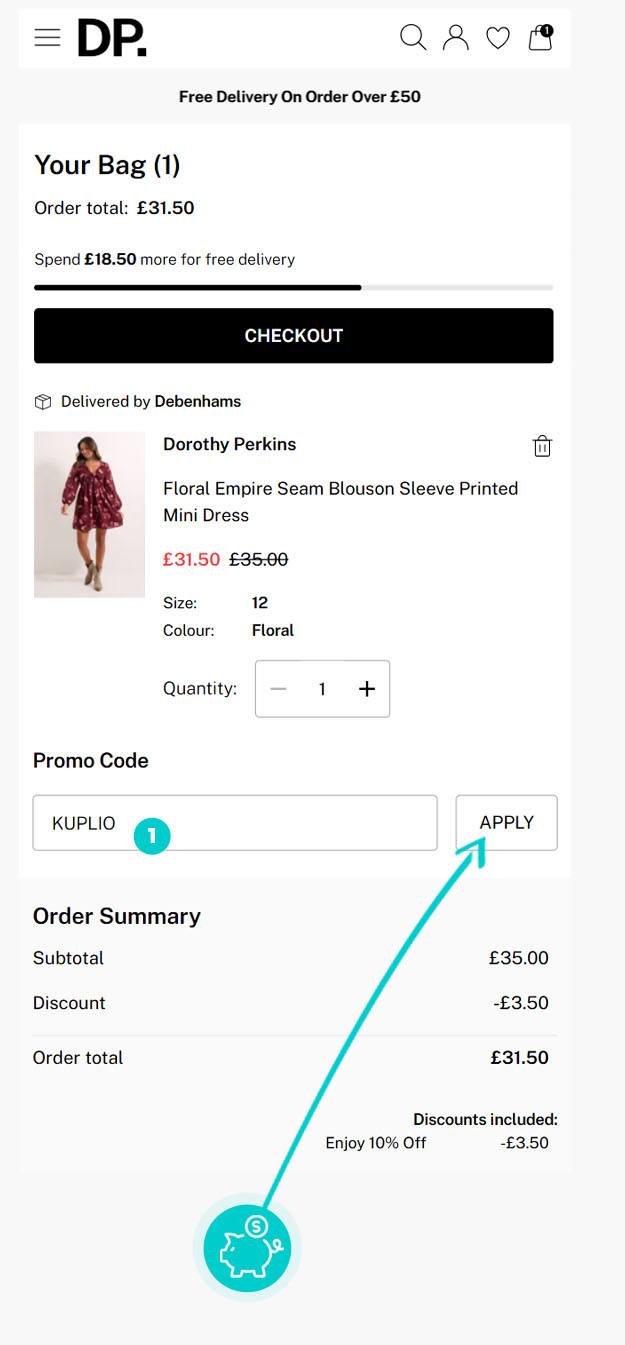This screenshot has height=1345, width=625.
Task: Decrease quantity with minus button
Action: click(279, 689)
